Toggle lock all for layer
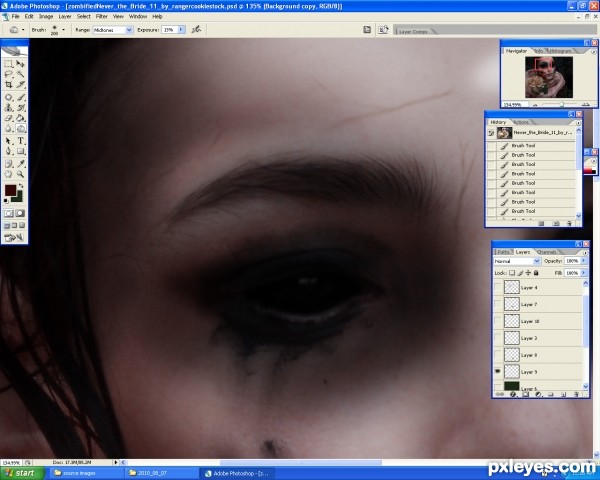Screen dimensions: 600x480 (x=536, y=273)
